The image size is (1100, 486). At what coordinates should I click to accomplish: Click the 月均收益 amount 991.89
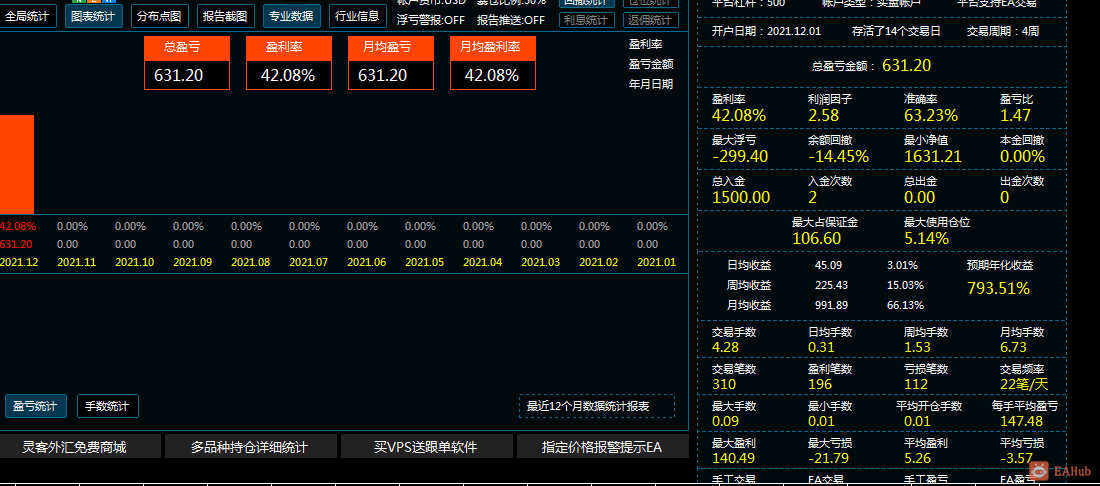pyautogui.click(x=831, y=305)
